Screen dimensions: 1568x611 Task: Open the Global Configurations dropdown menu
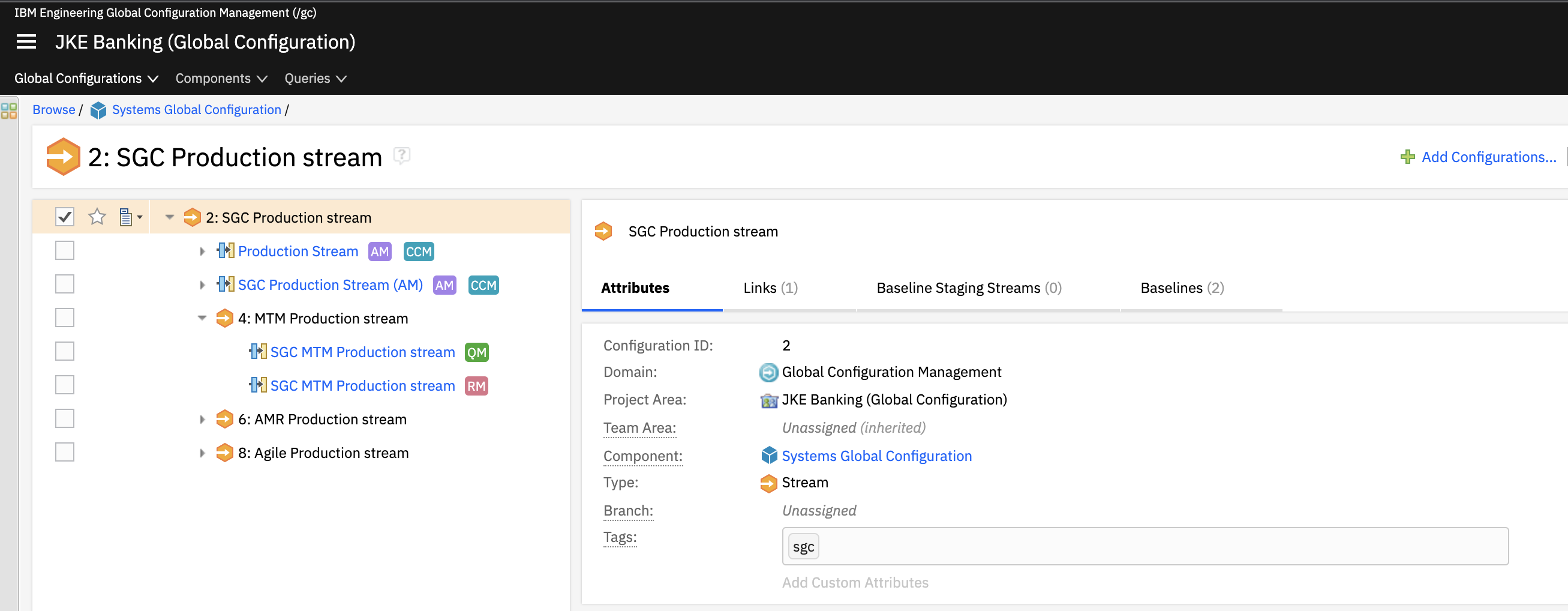point(86,79)
